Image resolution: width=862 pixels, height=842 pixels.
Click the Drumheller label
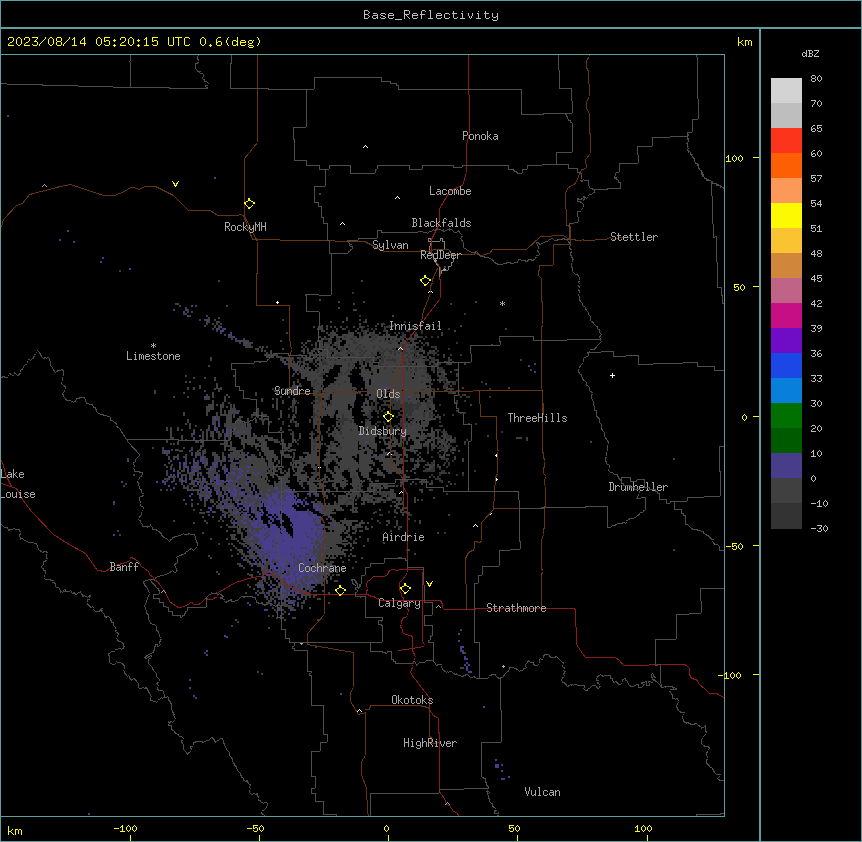click(x=638, y=487)
